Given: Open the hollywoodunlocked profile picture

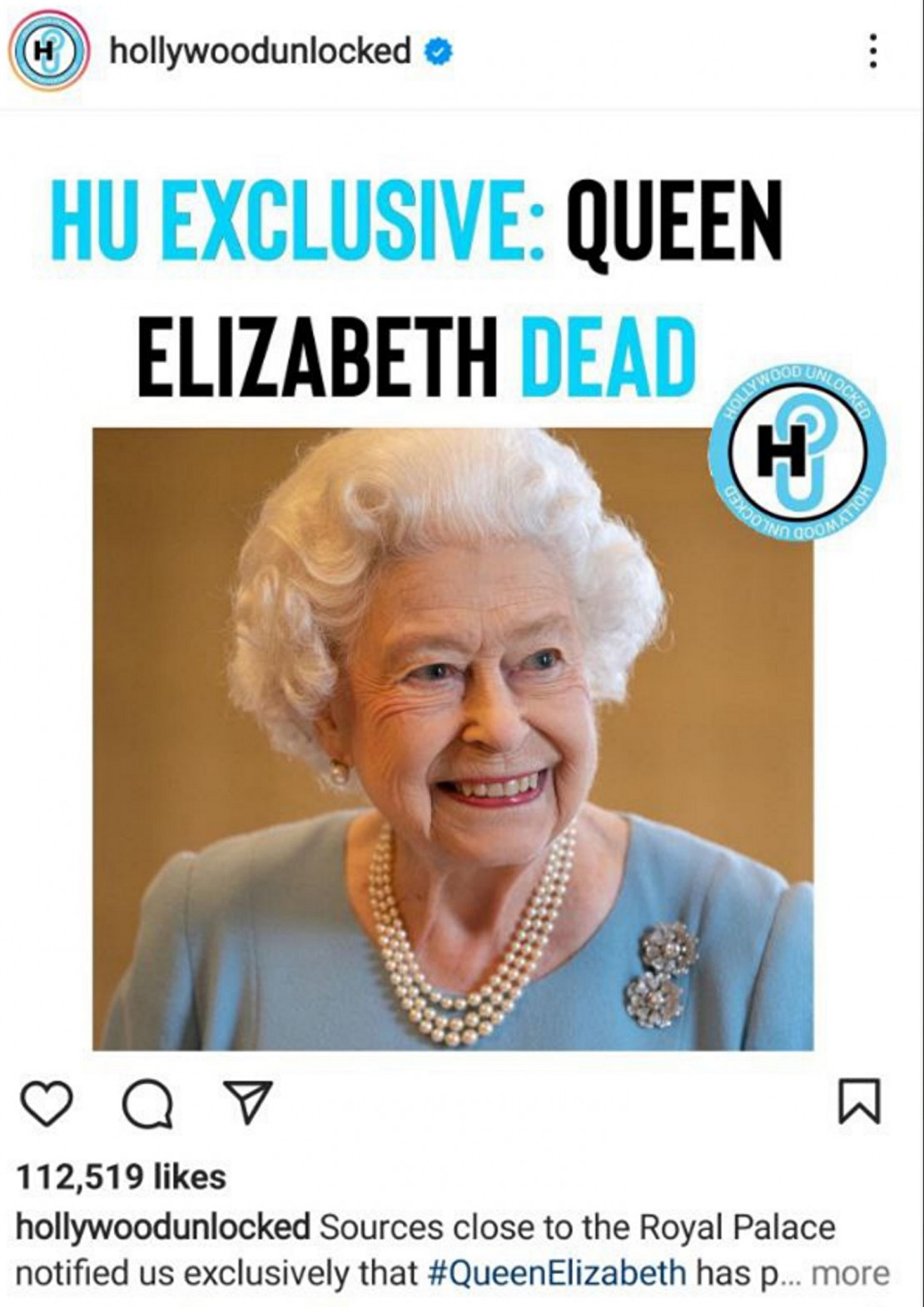Looking at the screenshot, I should click(x=48, y=52).
